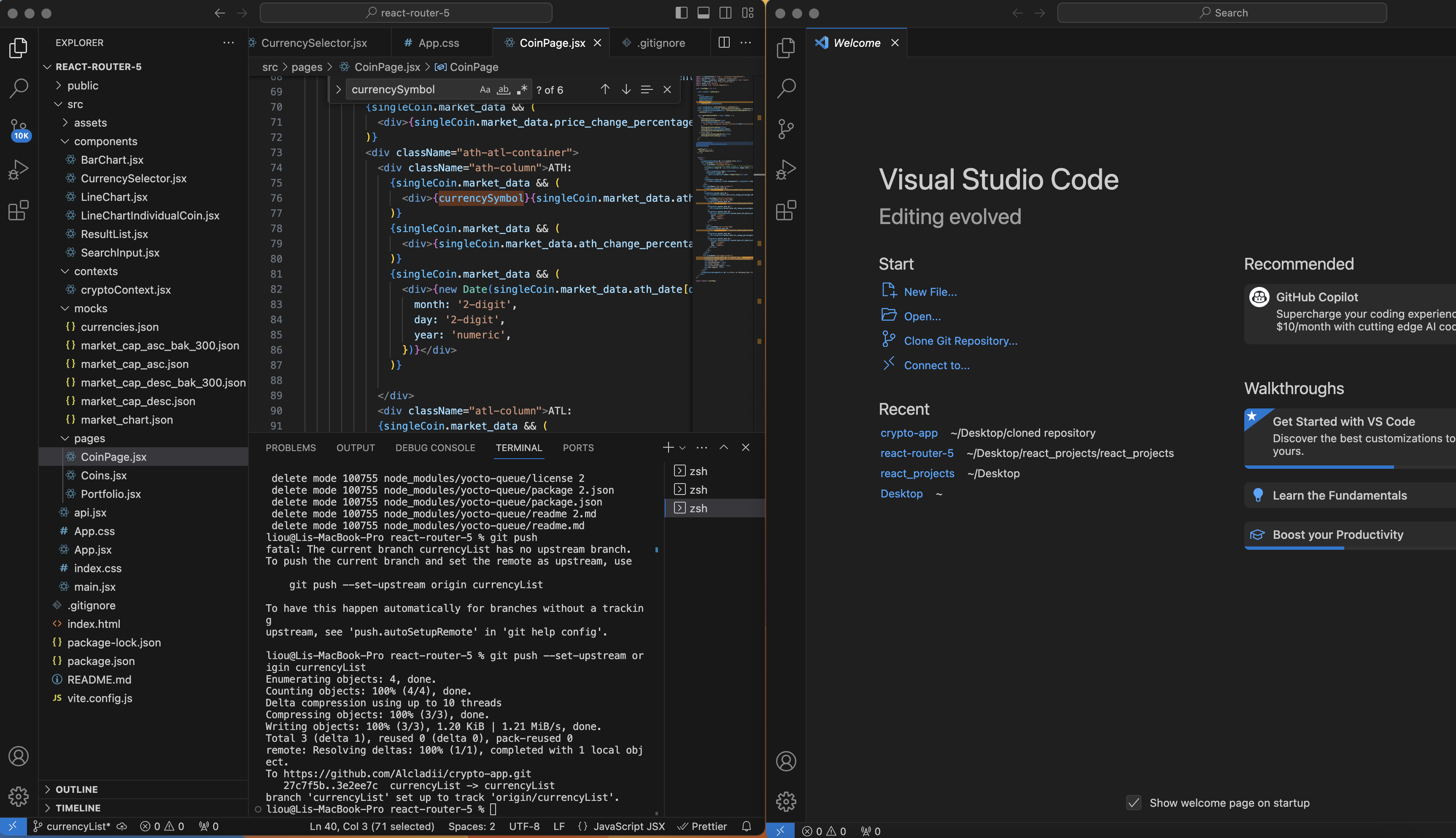
Task: Switch to the App.css editor tab
Action: coord(439,43)
